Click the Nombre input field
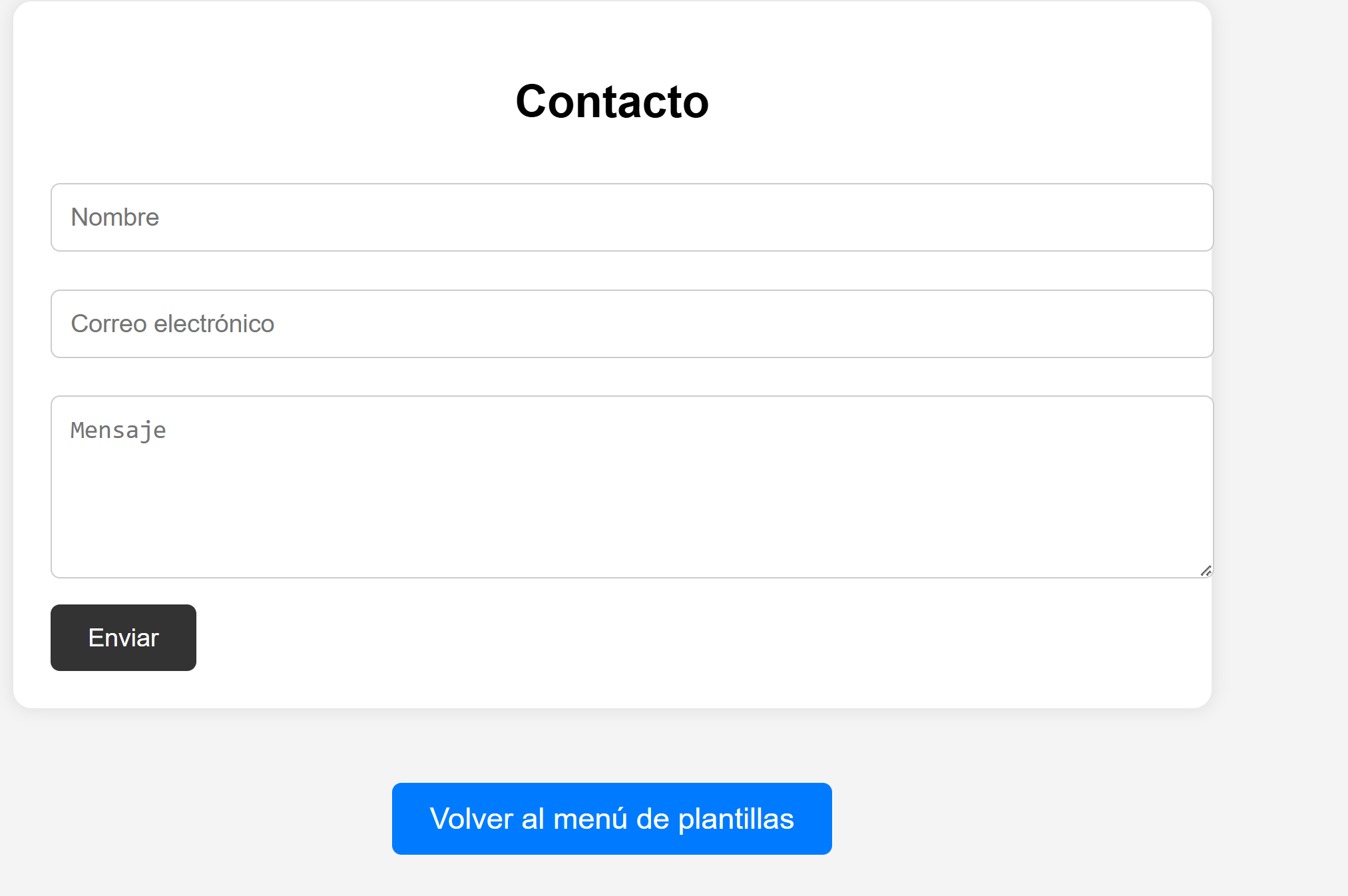 tap(631, 217)
